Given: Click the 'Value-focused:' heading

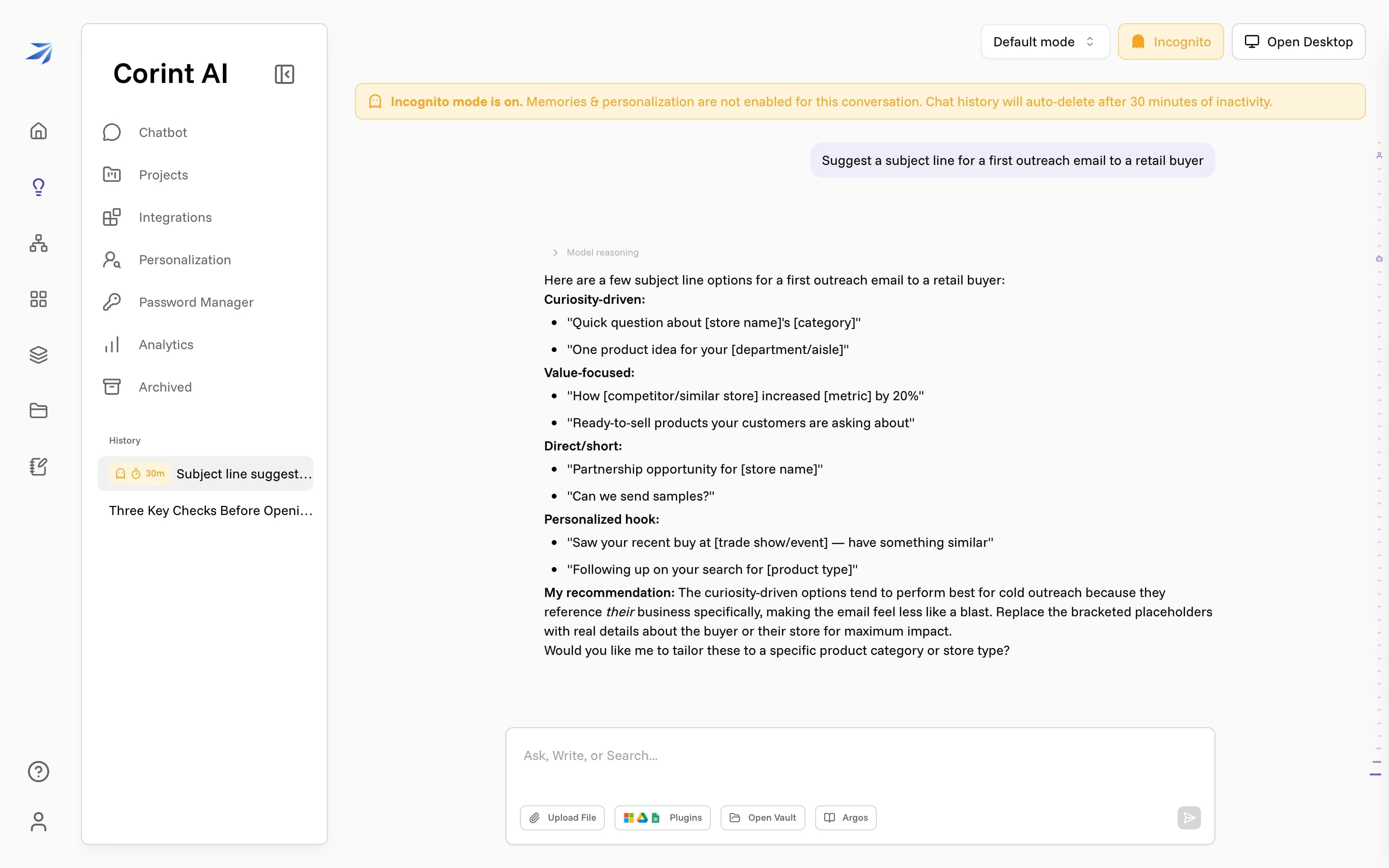Looking at the screenshot, I should (589, 373).
